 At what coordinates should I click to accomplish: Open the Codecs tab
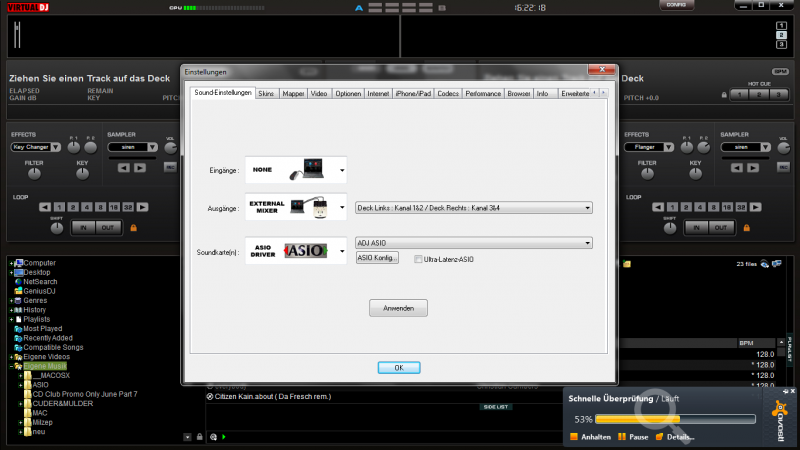tap(448, 93)
